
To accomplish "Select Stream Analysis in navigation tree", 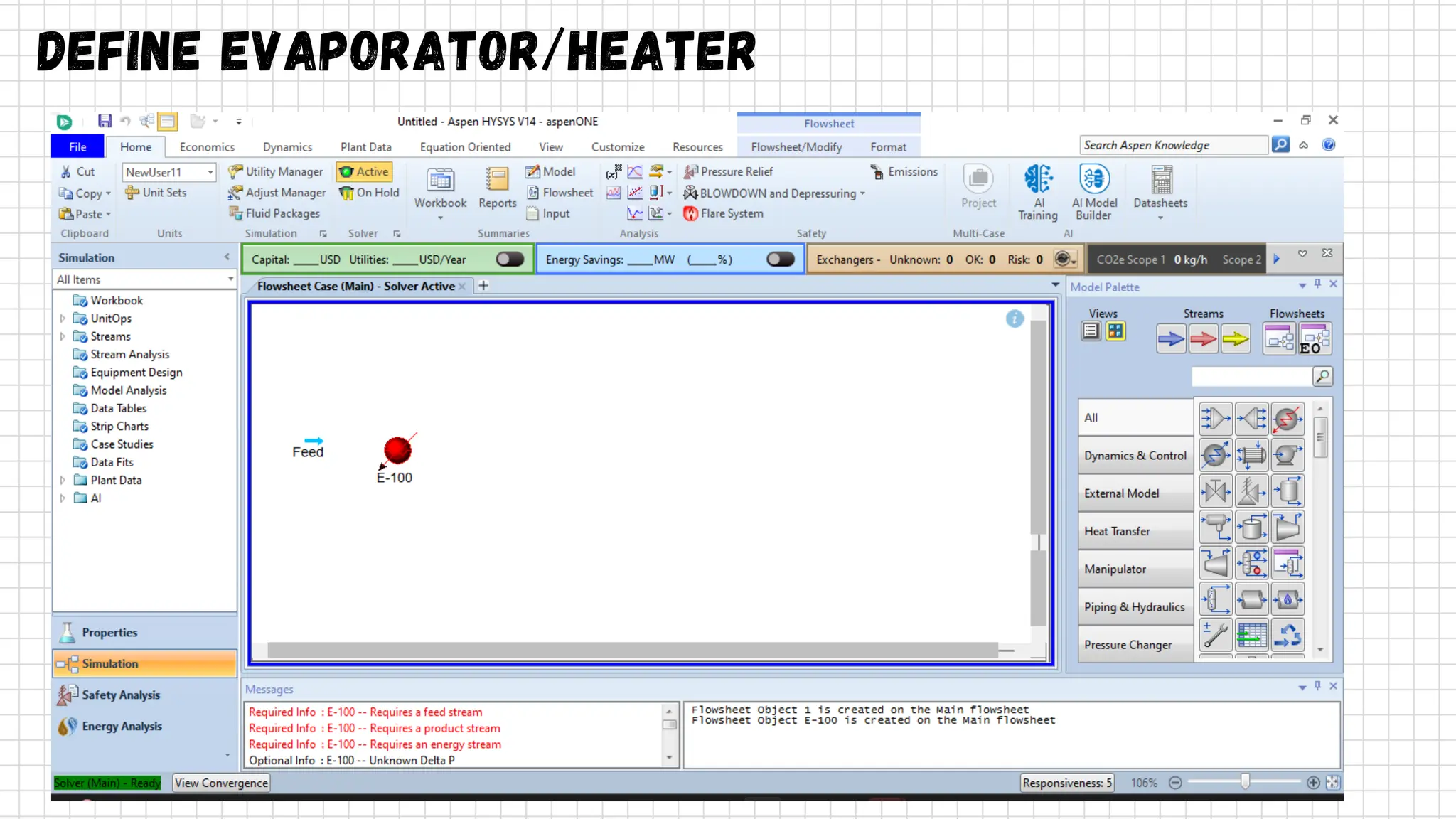I will [129, 354].
